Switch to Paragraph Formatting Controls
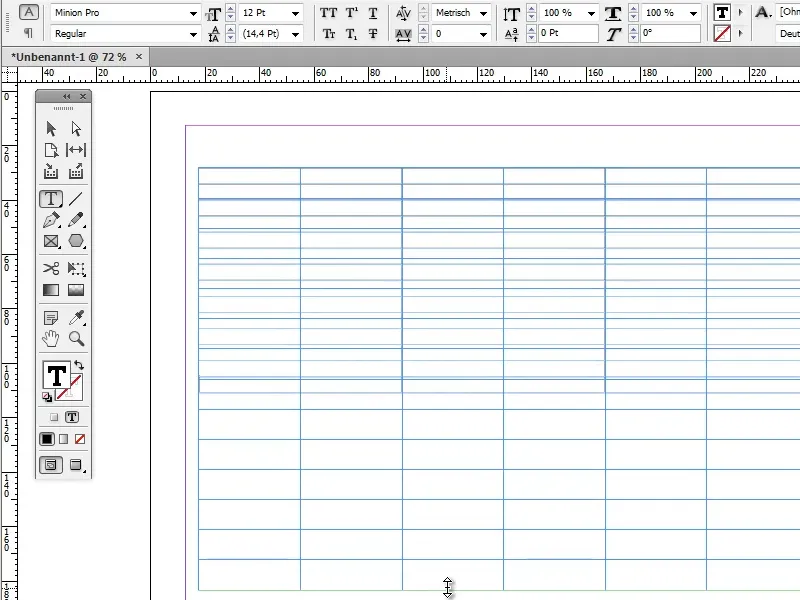Viewport: 800px width, 600px height. (28, 33)
